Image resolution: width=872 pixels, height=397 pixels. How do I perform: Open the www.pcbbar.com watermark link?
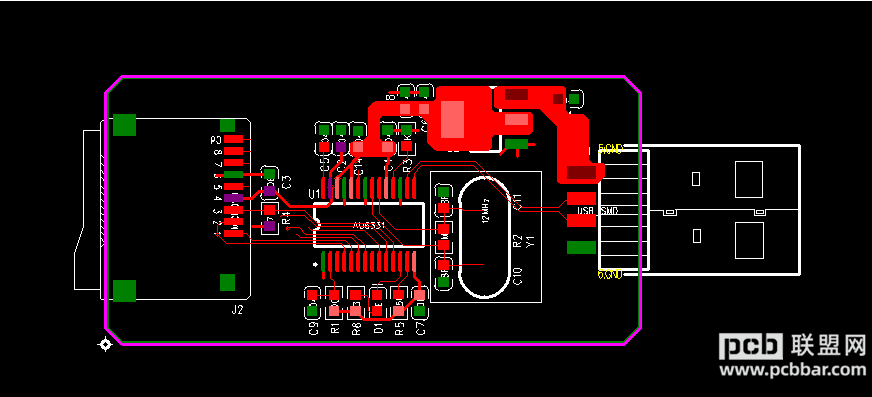click(793, 369)
